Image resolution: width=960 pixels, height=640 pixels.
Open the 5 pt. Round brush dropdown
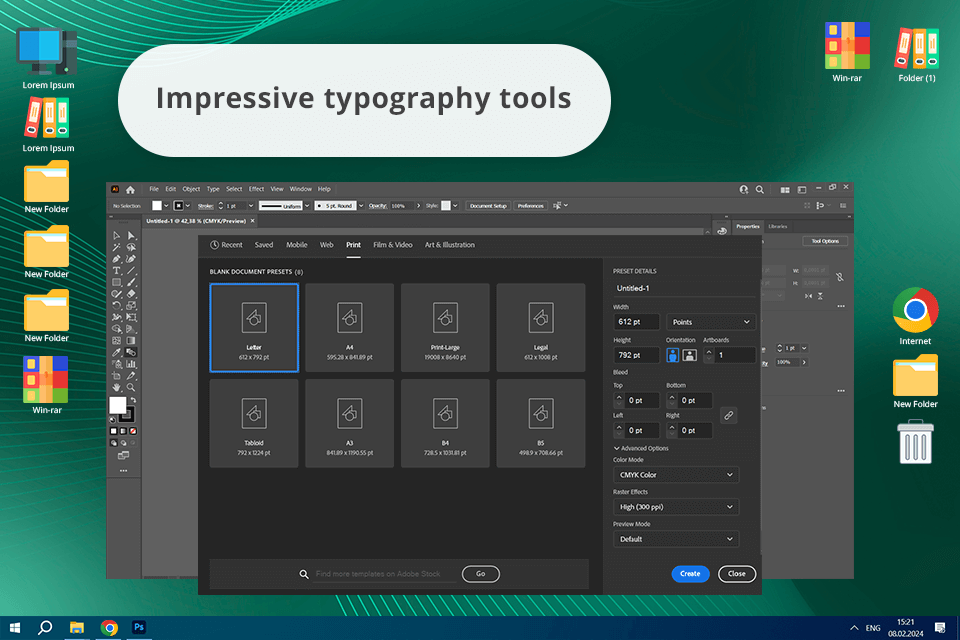click(x=361, y=206)
